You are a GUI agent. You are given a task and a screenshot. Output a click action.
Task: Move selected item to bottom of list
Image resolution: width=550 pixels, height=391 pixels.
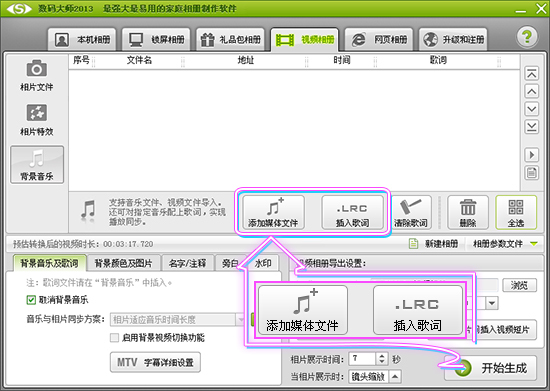[x=531, y=127]
